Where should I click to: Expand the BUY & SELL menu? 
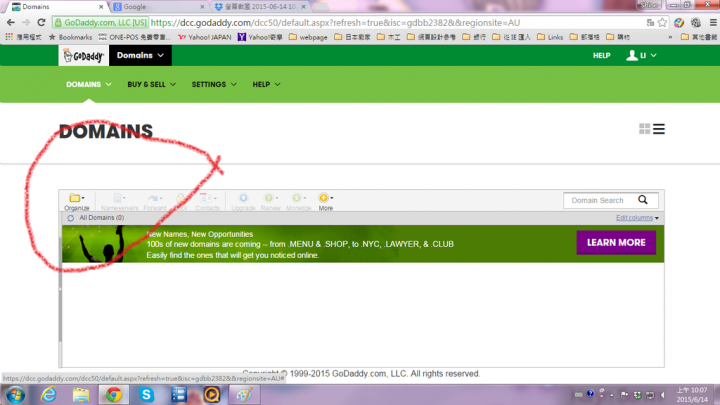[x=152, y=84]
